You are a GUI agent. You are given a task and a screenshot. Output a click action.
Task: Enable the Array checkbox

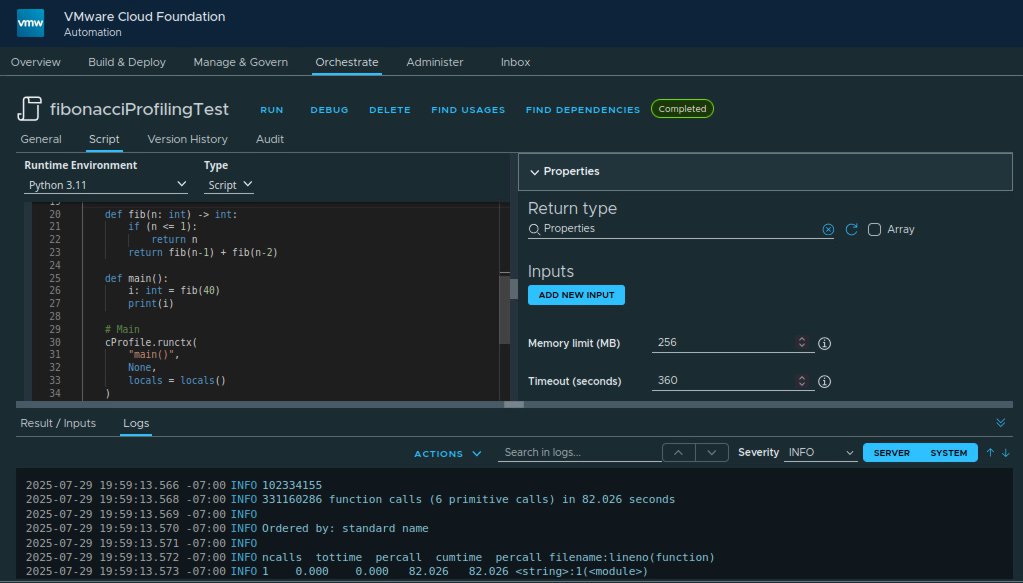(874, 229)
